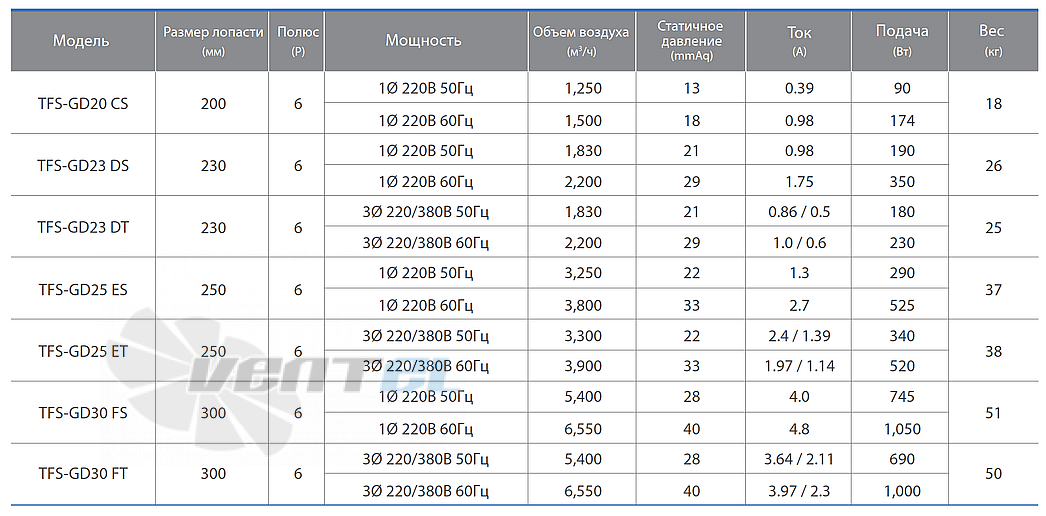Click the 'Полюс' column header
The width and height of the screenshot is (1046, 516).
coord(298,40)
